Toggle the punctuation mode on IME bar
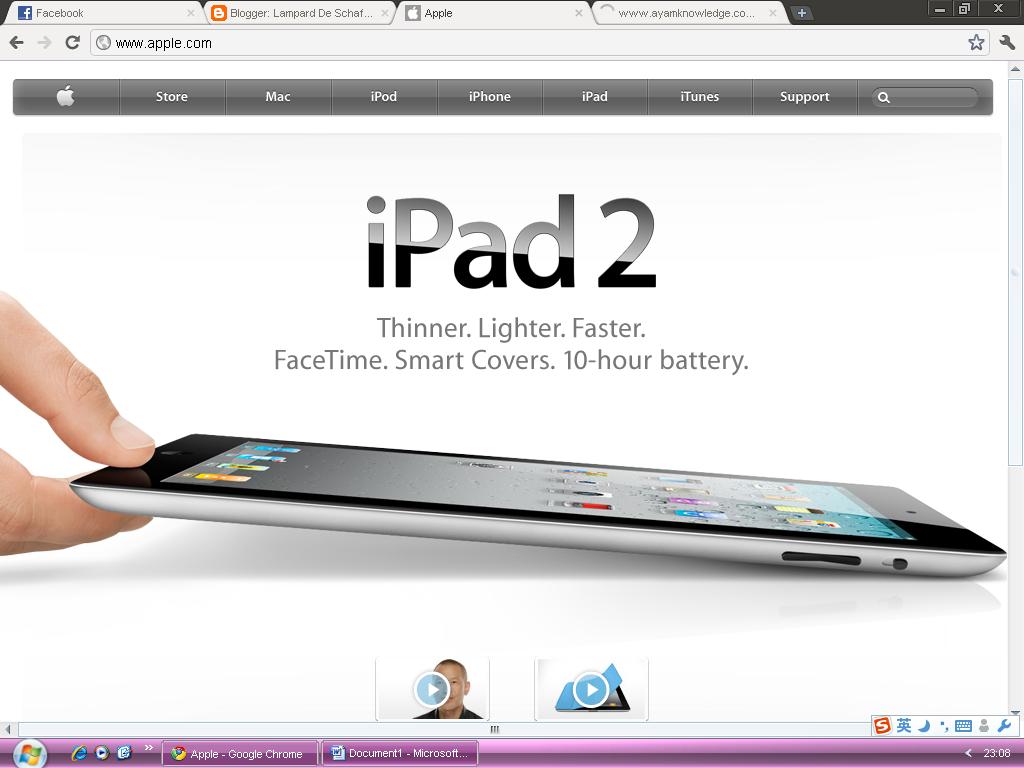Viewport: 1024px width, 768px height. click(x=944, y=726)
